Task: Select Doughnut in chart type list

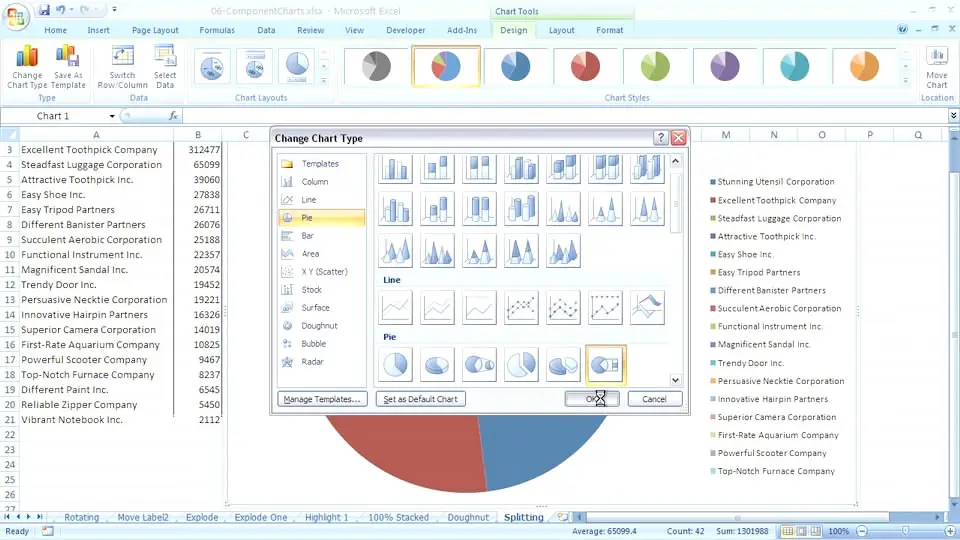Action: click(x=321, y=326)
